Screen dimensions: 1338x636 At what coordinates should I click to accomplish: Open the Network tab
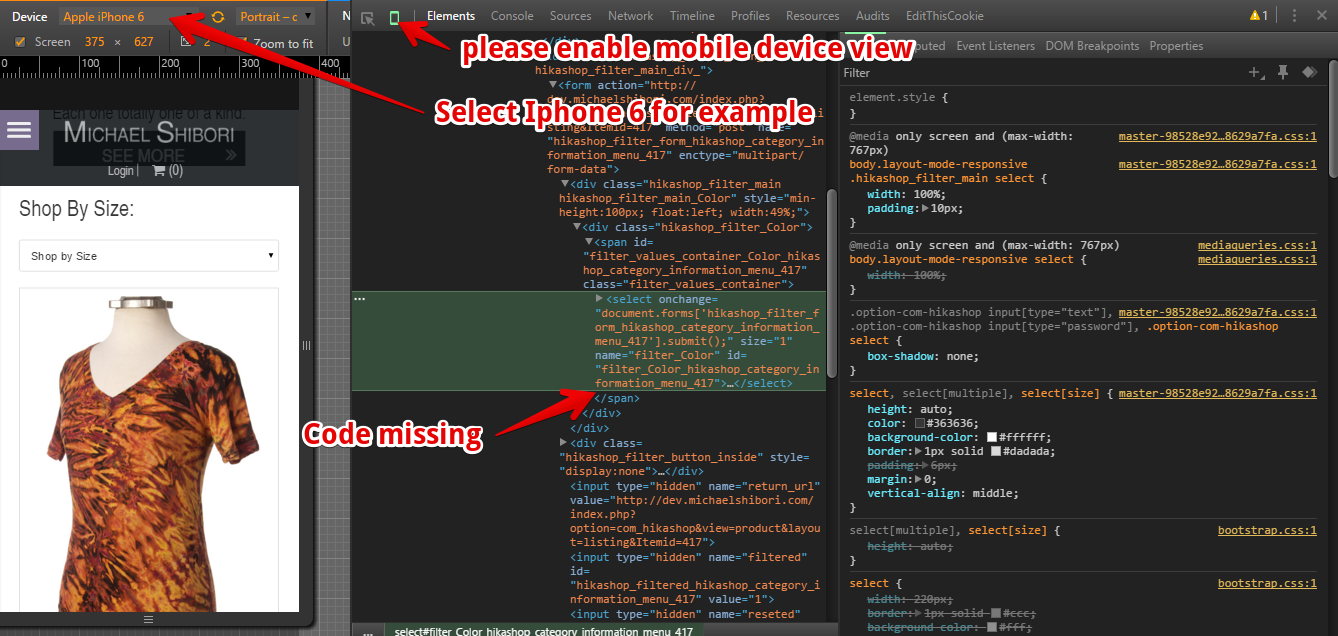(x=631, y=16)
